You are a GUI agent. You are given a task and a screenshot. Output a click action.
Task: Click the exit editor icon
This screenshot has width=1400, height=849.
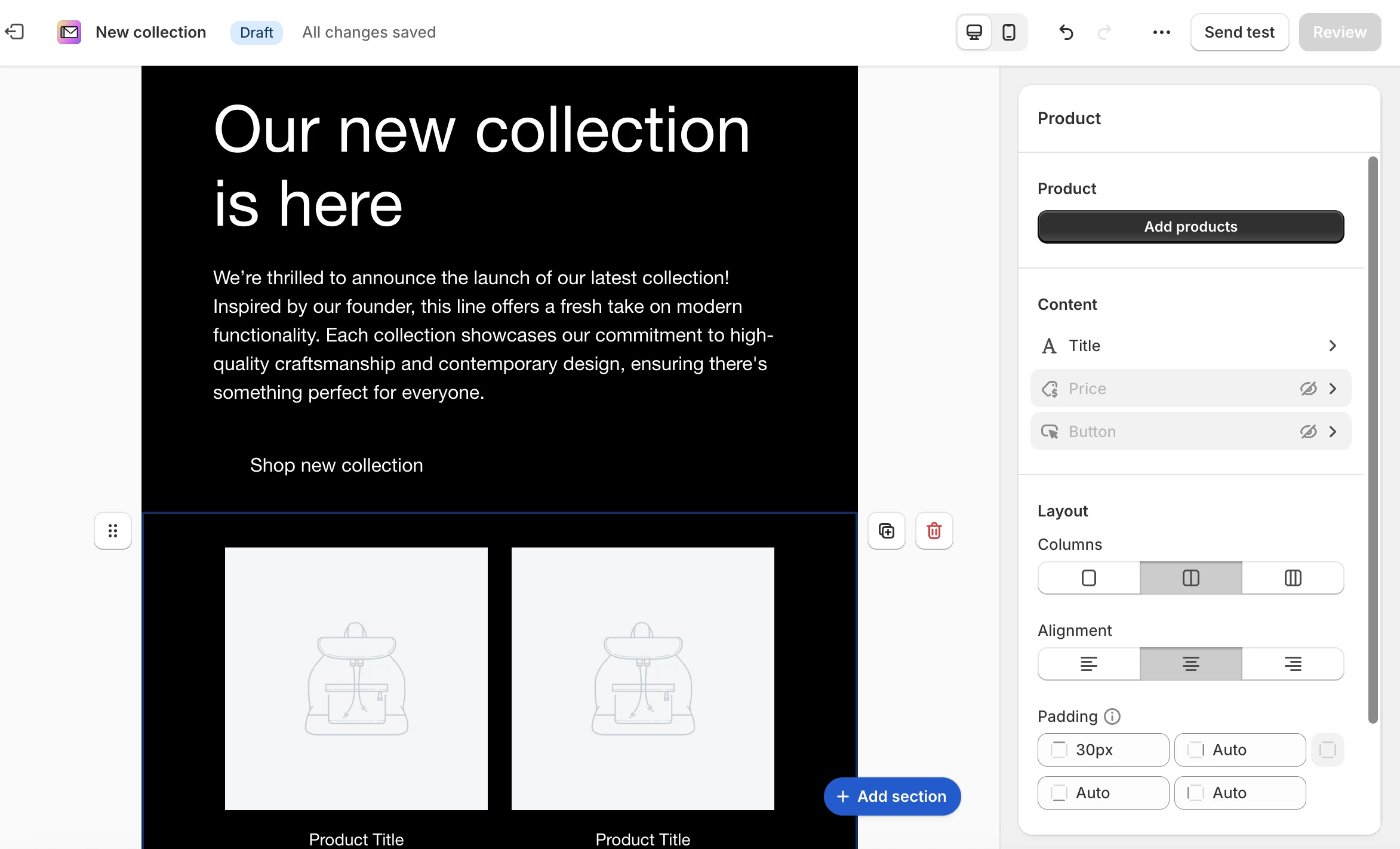coord(14,32)
